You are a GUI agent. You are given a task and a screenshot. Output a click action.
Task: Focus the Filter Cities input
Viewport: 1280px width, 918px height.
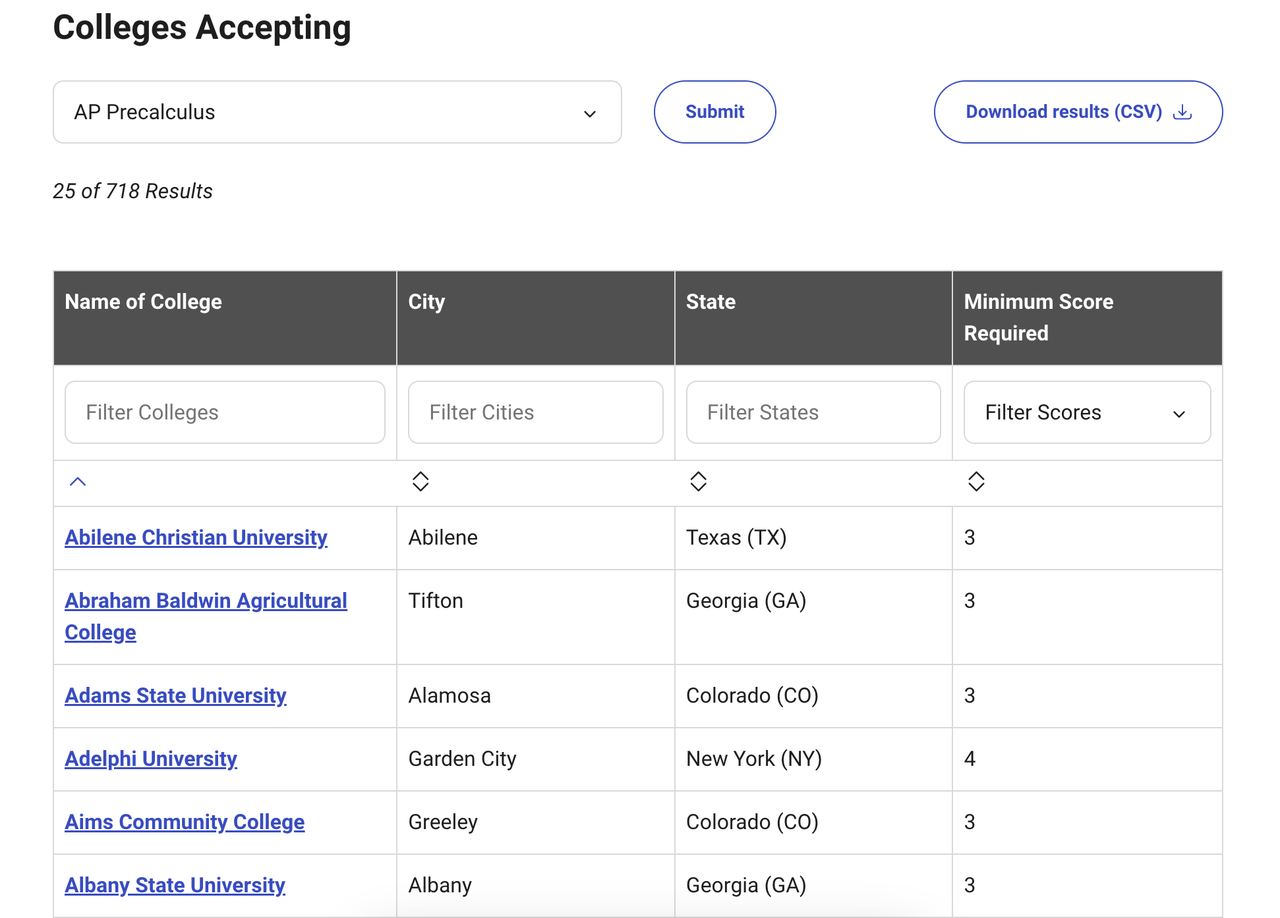pyautogui.click(x=535, y=412)
